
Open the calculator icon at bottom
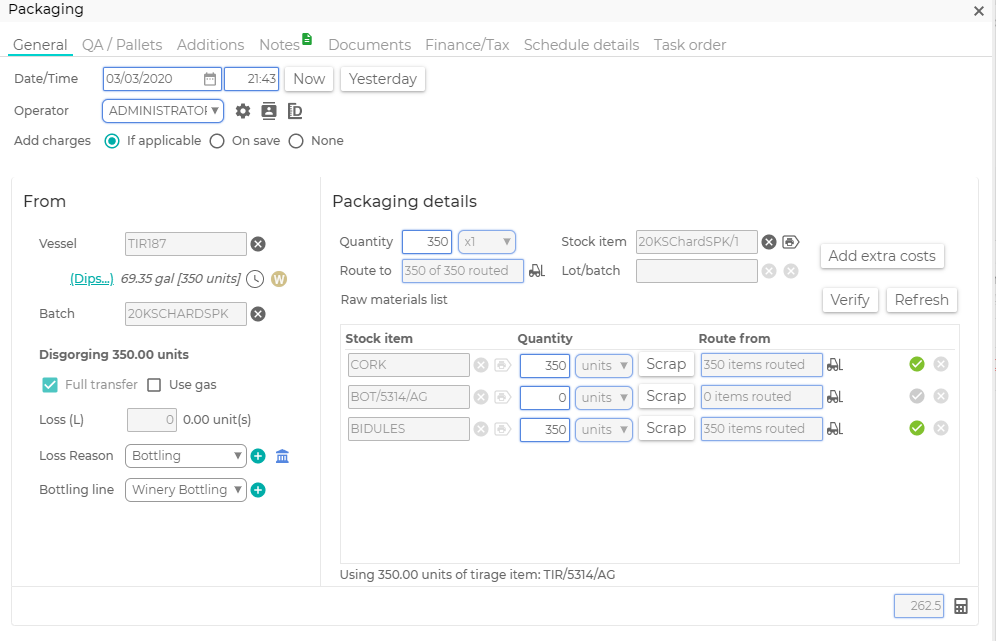tap(961, 606)
